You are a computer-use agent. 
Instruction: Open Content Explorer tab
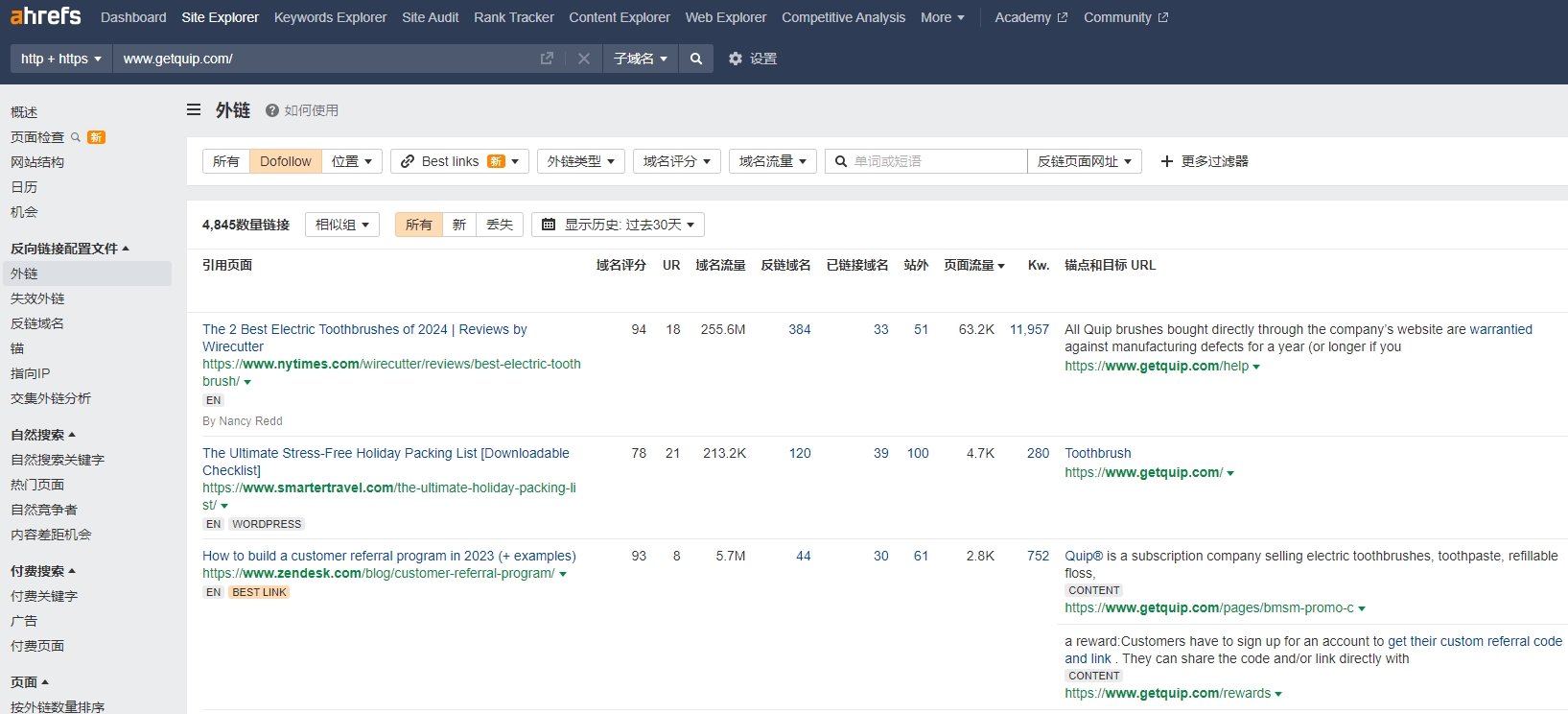pyautogui.click(x=620, y=17)
